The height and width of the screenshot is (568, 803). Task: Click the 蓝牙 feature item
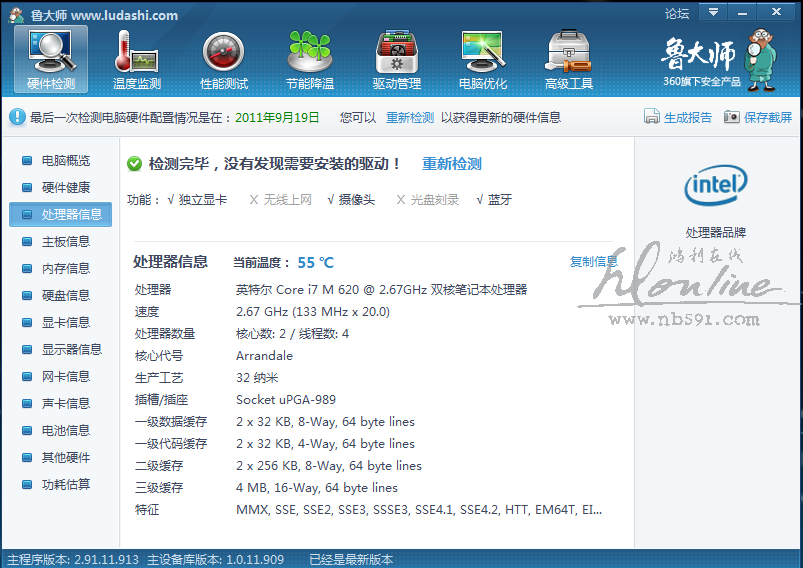point(494,200)
